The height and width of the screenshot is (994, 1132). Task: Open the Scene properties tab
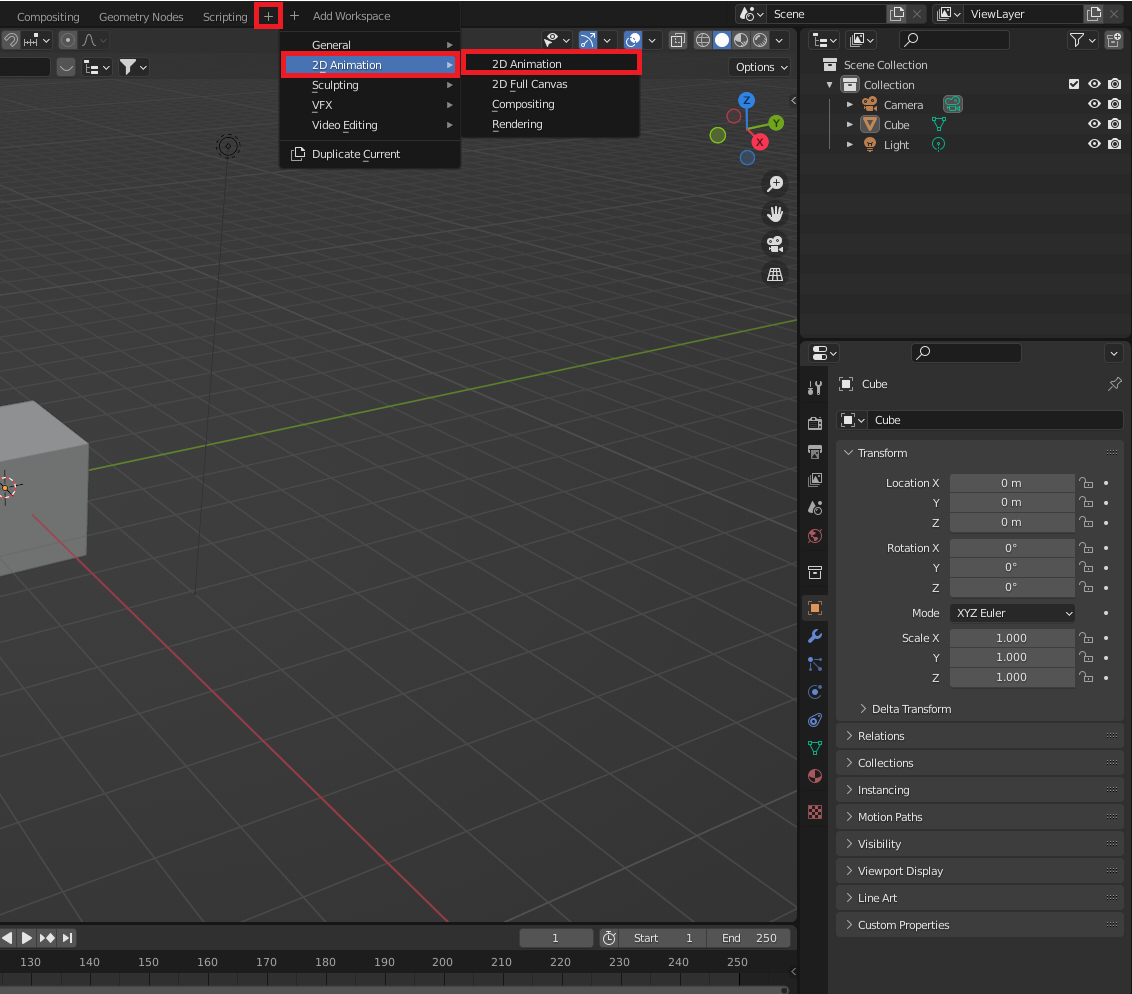coord(815,508)
